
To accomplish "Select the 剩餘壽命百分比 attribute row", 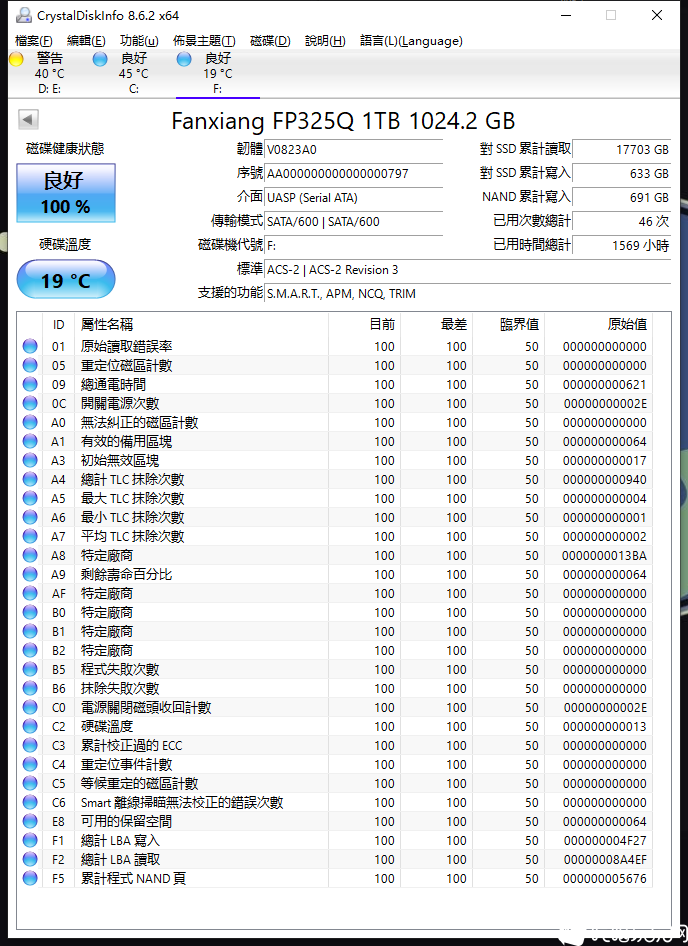I will pyautogui.click(x=336, y=574).
